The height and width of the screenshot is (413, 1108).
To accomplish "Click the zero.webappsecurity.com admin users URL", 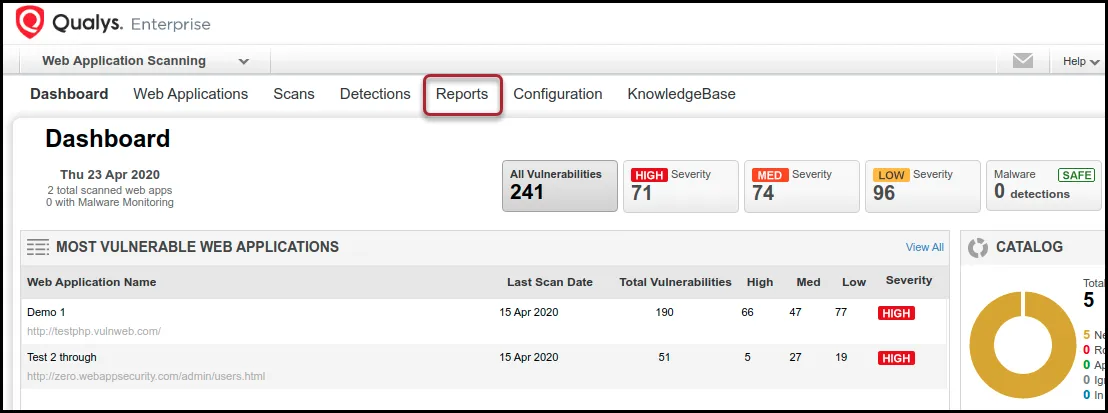I will click(146, 376).
